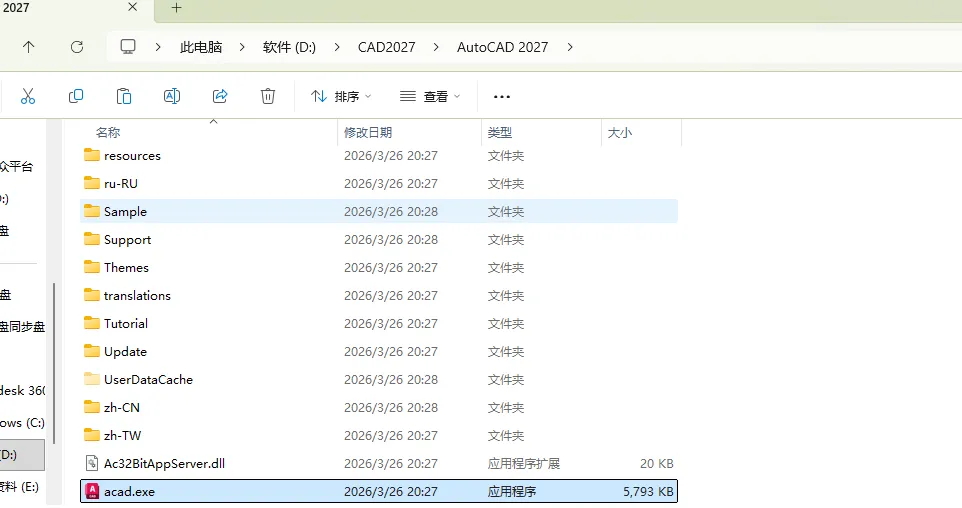962x508 pixels.
Task: Expand the chevron after 此电脑 breadcrumb
Action: click(x=242, y=47)
